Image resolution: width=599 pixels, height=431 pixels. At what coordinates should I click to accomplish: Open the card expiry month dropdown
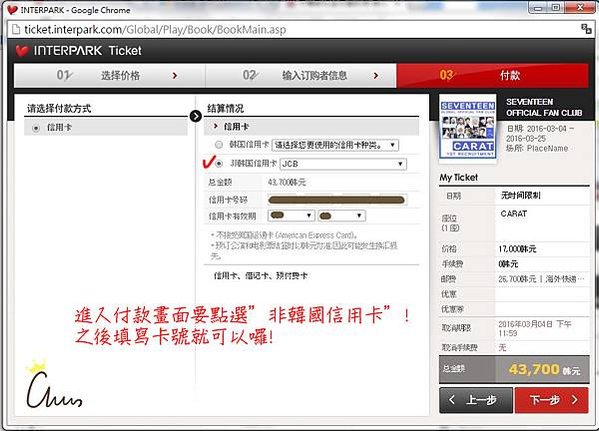291,216
